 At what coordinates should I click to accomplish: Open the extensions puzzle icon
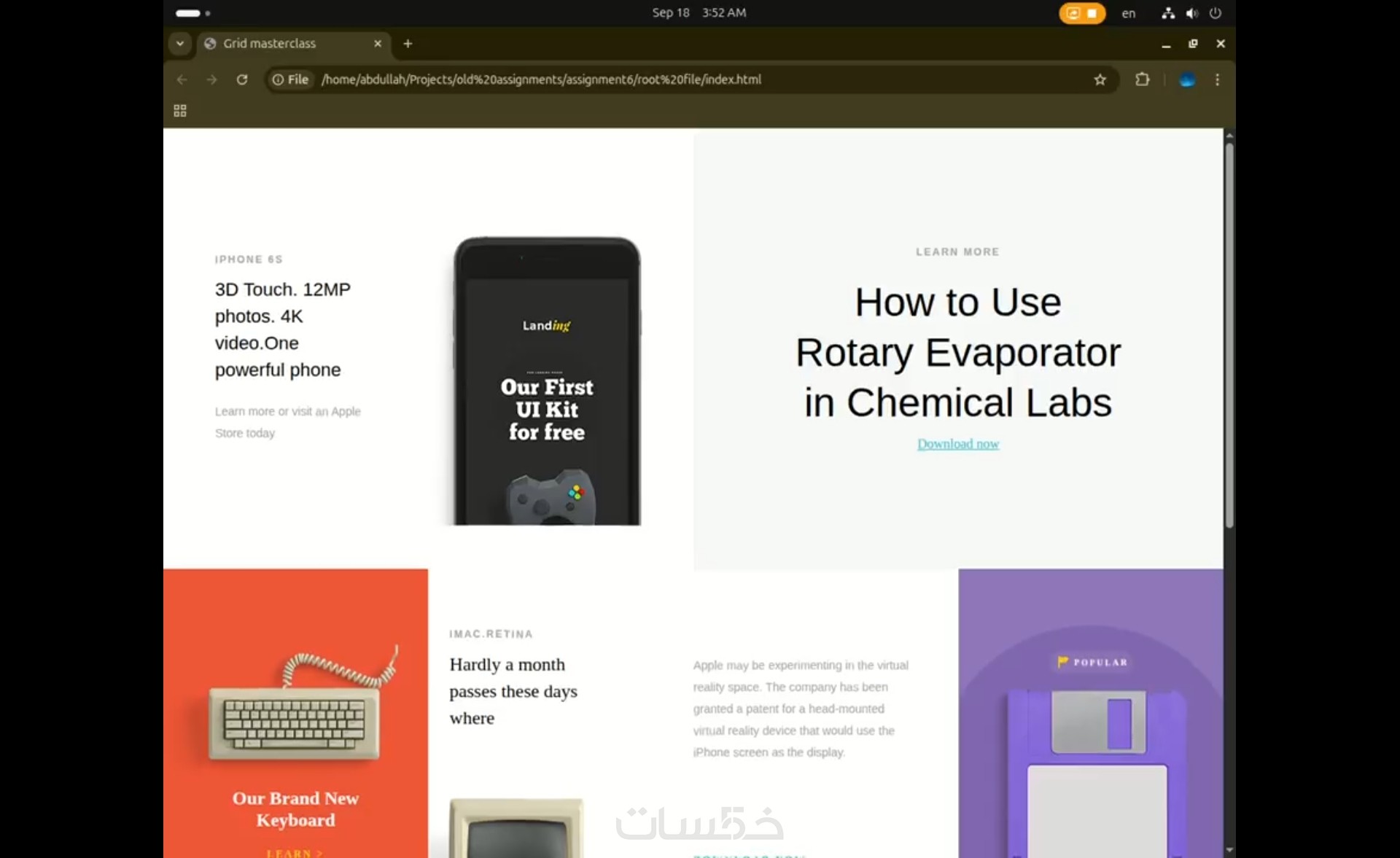tap(1142, 79)
